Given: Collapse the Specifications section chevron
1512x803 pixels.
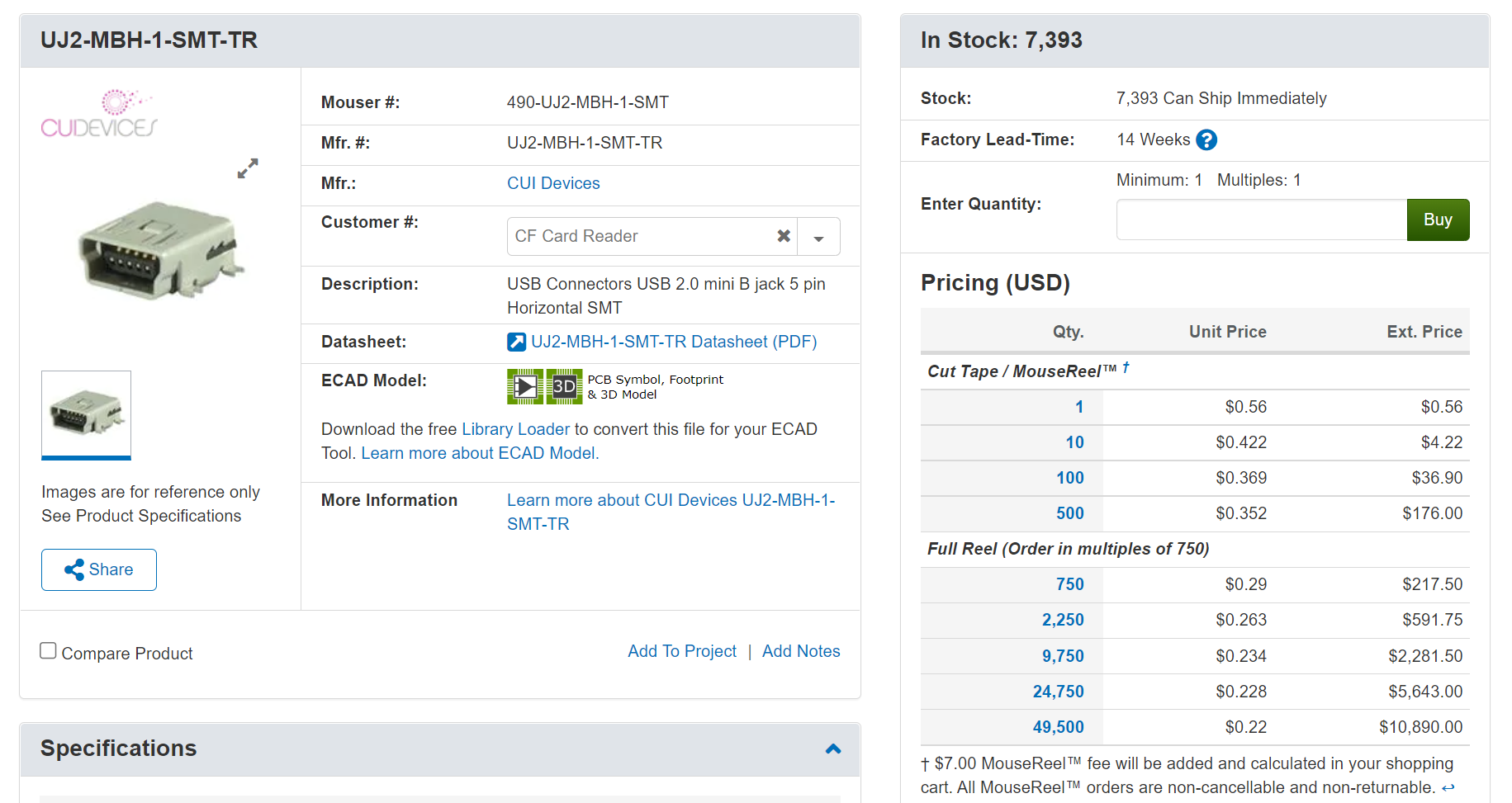Looking at the screenshot, I should (x=833, y=749).
